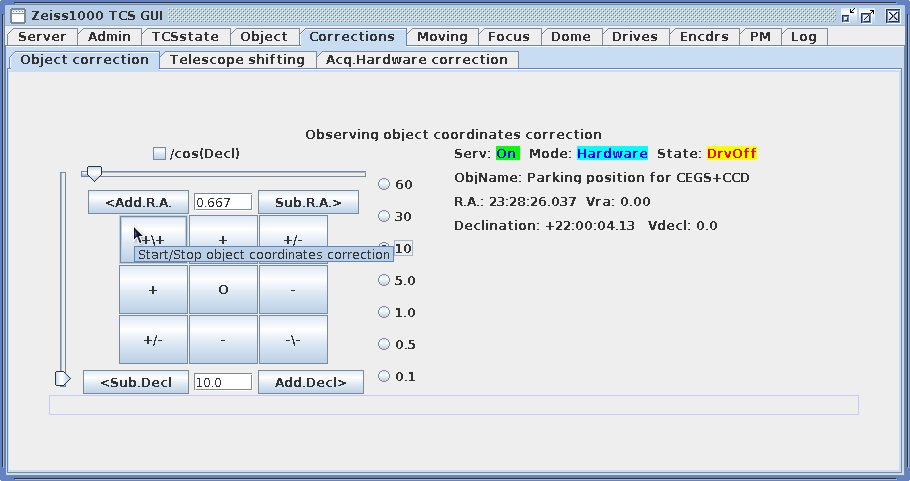Click the + button left of O
This screenshot has height=481, width=910.
(x=153, y=290)
